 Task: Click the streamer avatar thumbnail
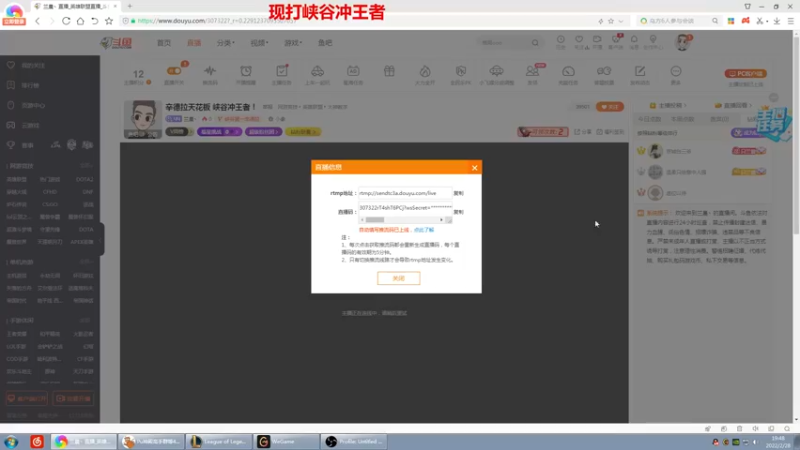pyautogui.click(x=142, y=119)
